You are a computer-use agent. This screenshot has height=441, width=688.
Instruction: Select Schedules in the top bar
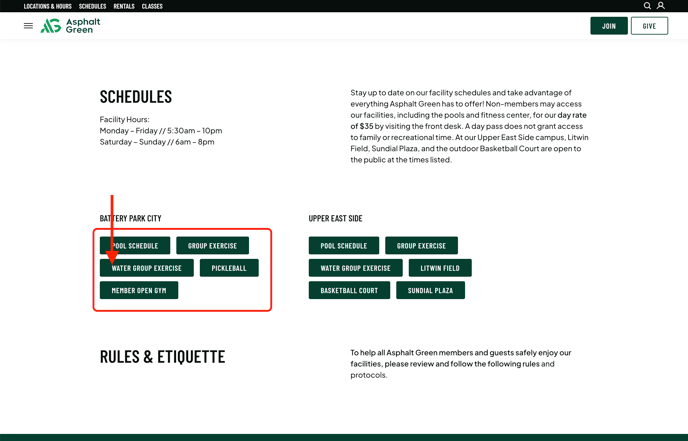(x=92, y=6)
